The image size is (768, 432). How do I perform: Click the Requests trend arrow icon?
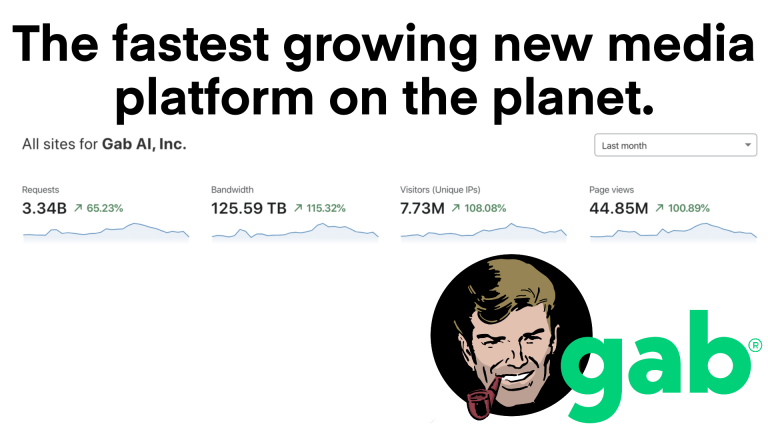tap(78, 208)
